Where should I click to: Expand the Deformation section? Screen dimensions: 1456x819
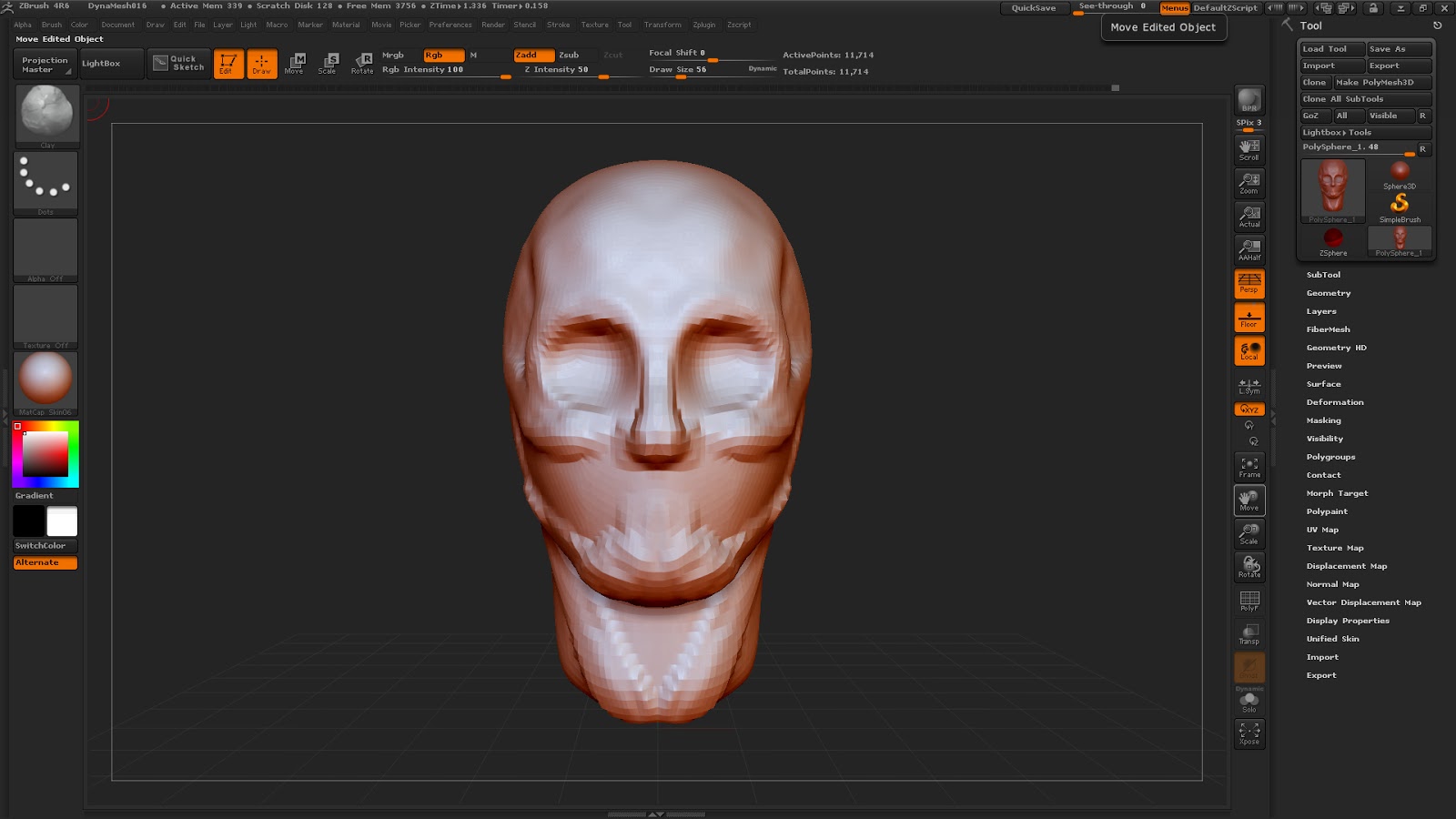tap(1334, 402)
